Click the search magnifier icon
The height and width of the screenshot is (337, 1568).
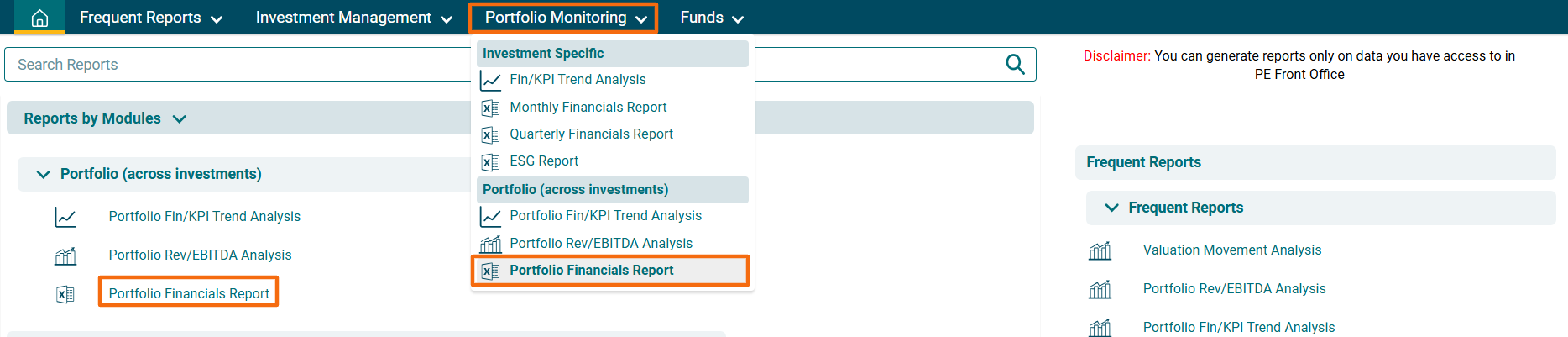pos(1015,65)
